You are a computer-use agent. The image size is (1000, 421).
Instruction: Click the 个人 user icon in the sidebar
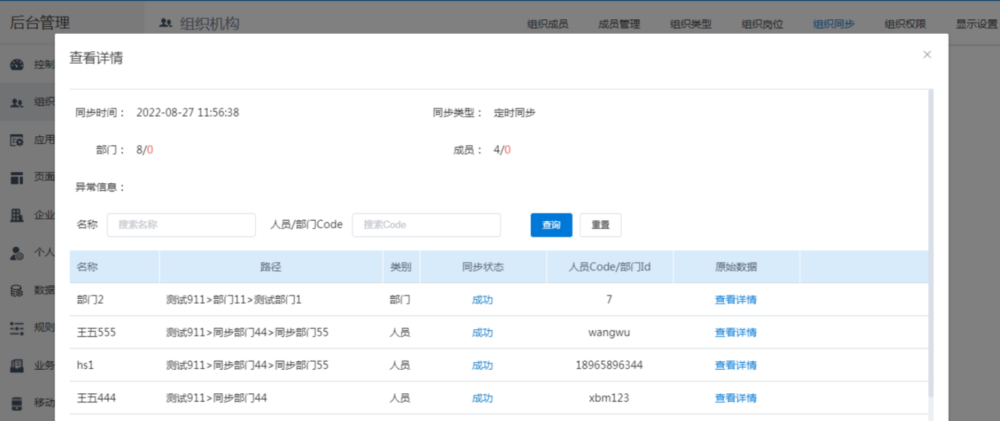[17, 253]
